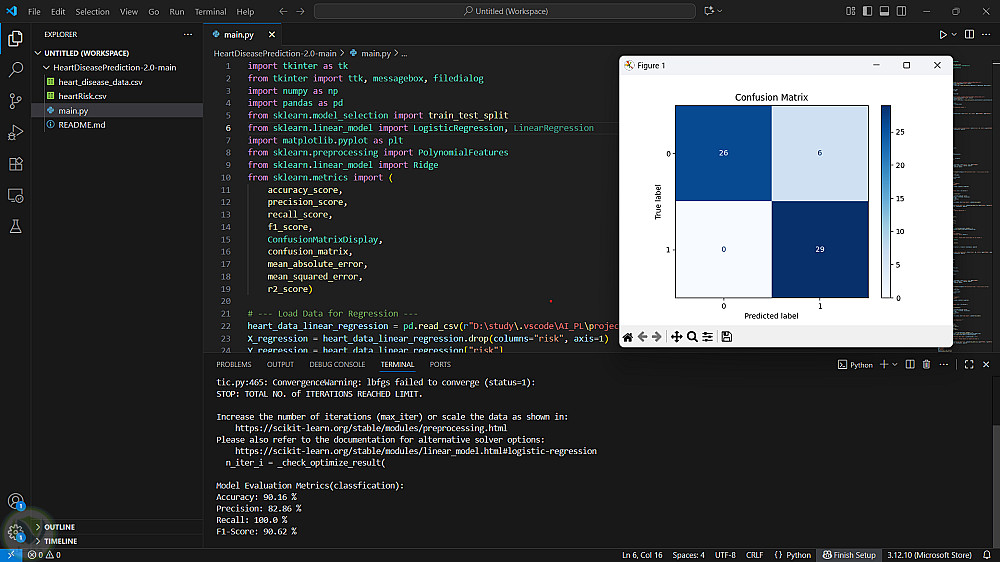Click the matplotlib Save figure icon
Viewport: 1000px width, 562px height.
pos(726,337)
